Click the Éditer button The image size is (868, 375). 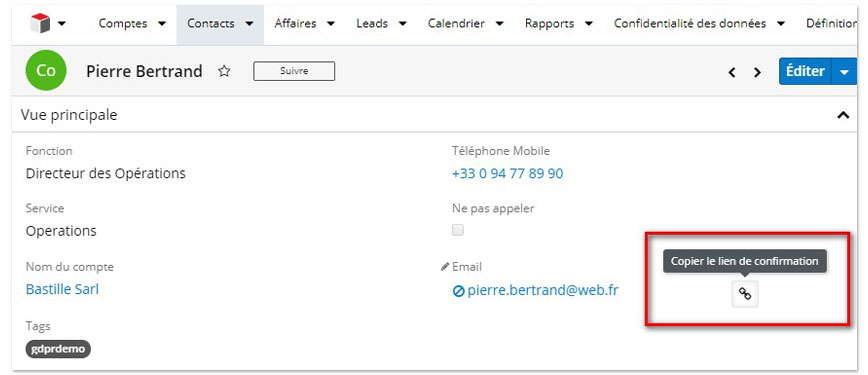pos(805,71)
